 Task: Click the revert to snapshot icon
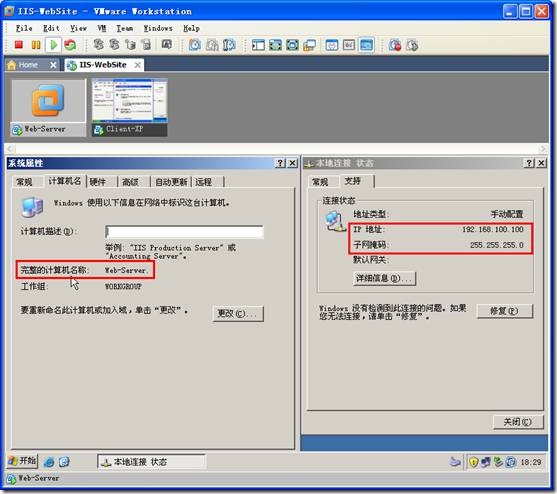[212, 45]
